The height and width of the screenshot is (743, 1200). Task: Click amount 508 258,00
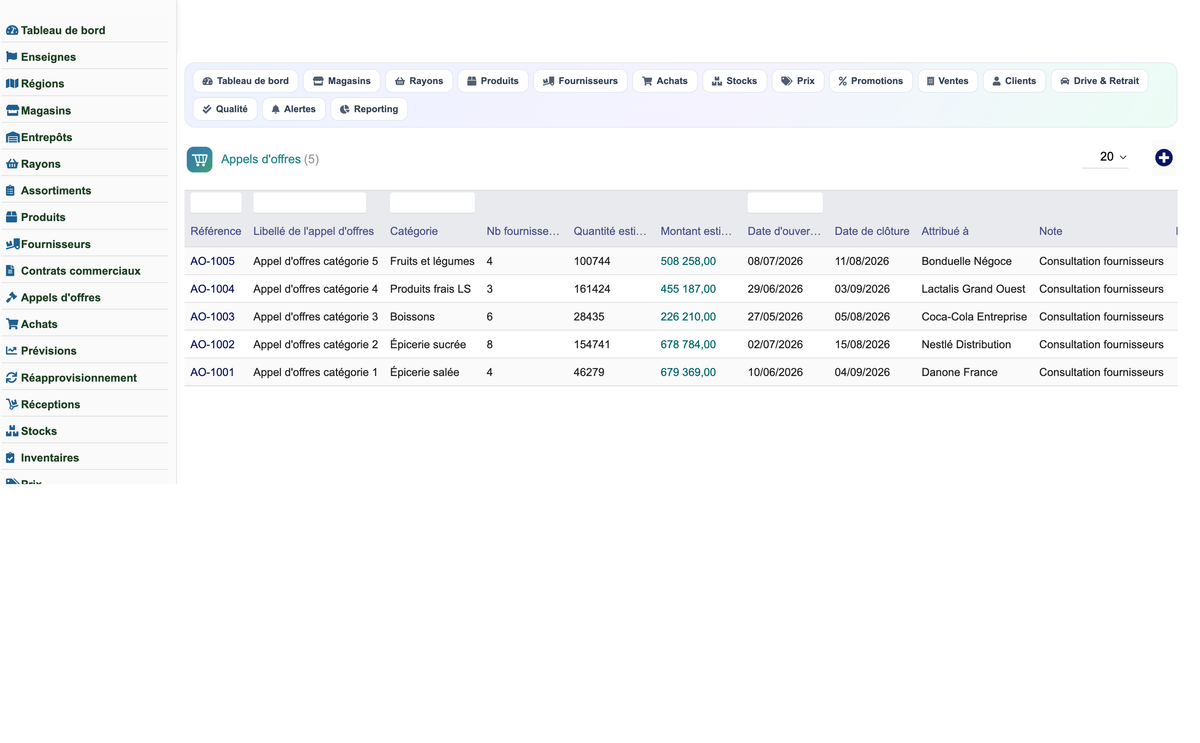(688, 261)
